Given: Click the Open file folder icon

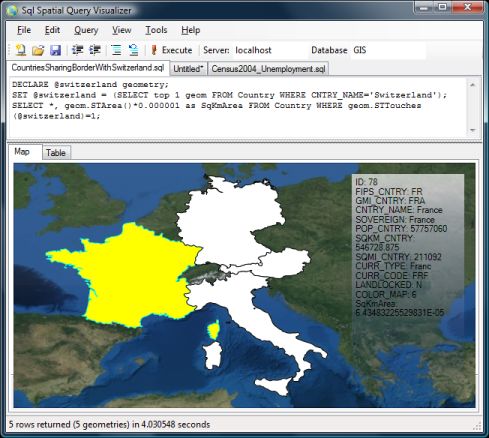Looking at the screenshot, I should [x=38, y=50].
